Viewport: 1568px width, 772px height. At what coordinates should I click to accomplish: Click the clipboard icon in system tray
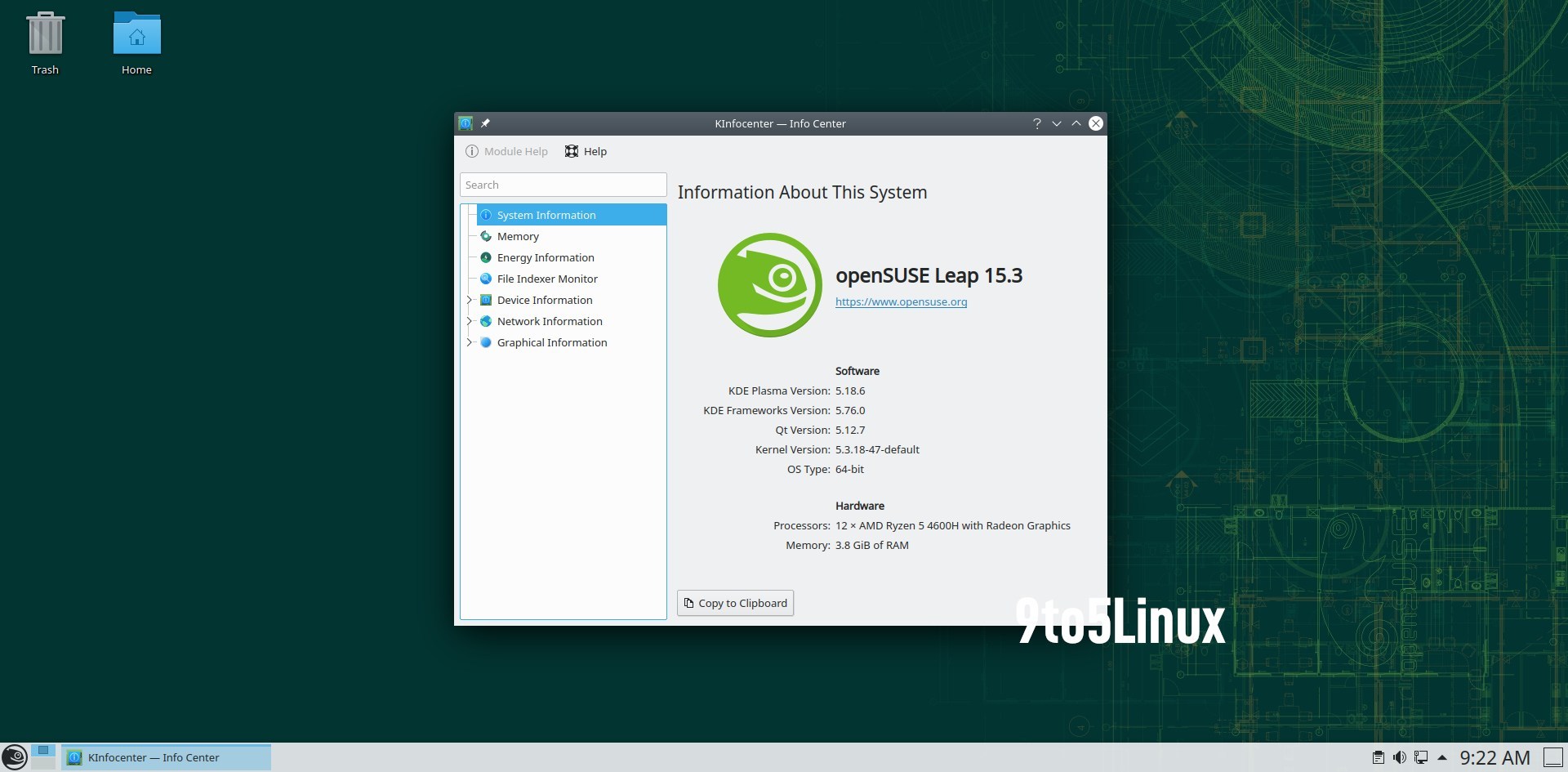click(1379, 757)
